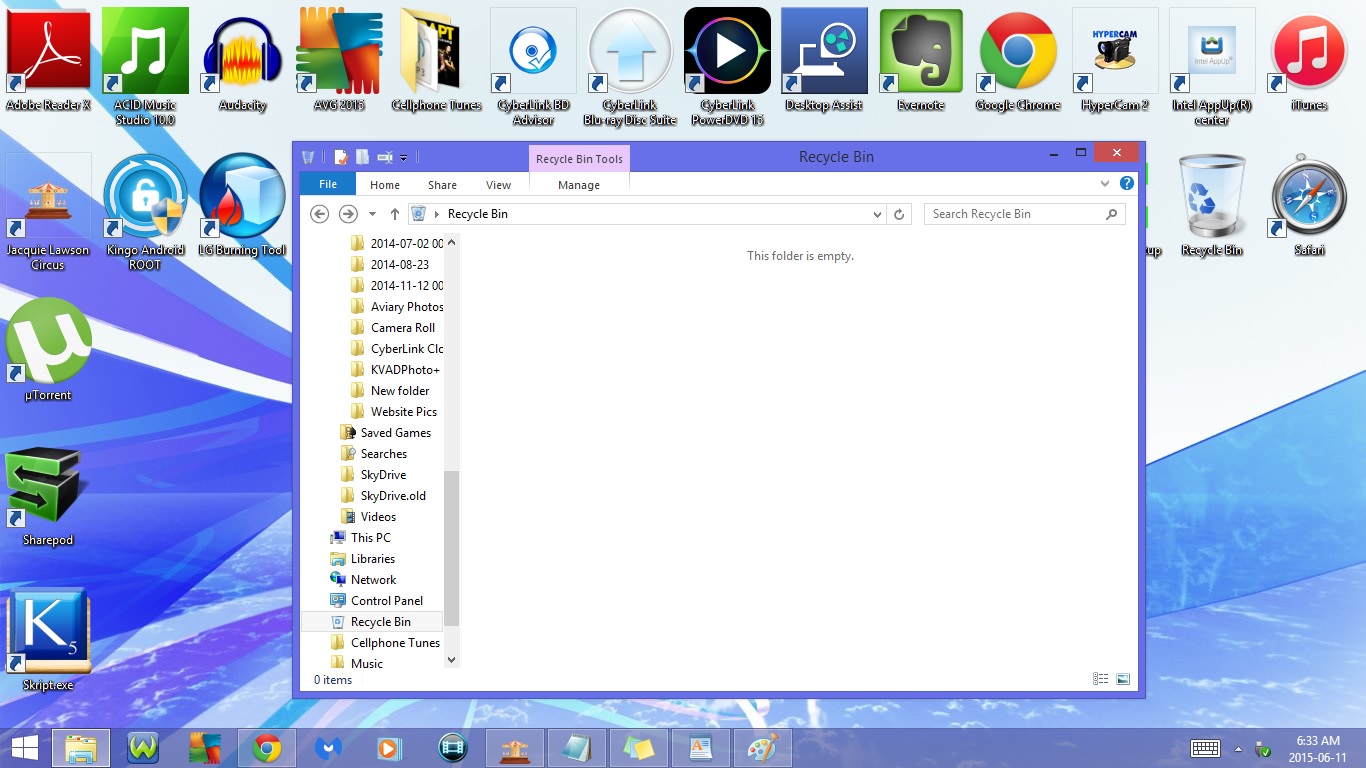The image size is (1366, 768).
Task: Select Cellphone Tunes in navigation pane
Action: coord(386,643)
